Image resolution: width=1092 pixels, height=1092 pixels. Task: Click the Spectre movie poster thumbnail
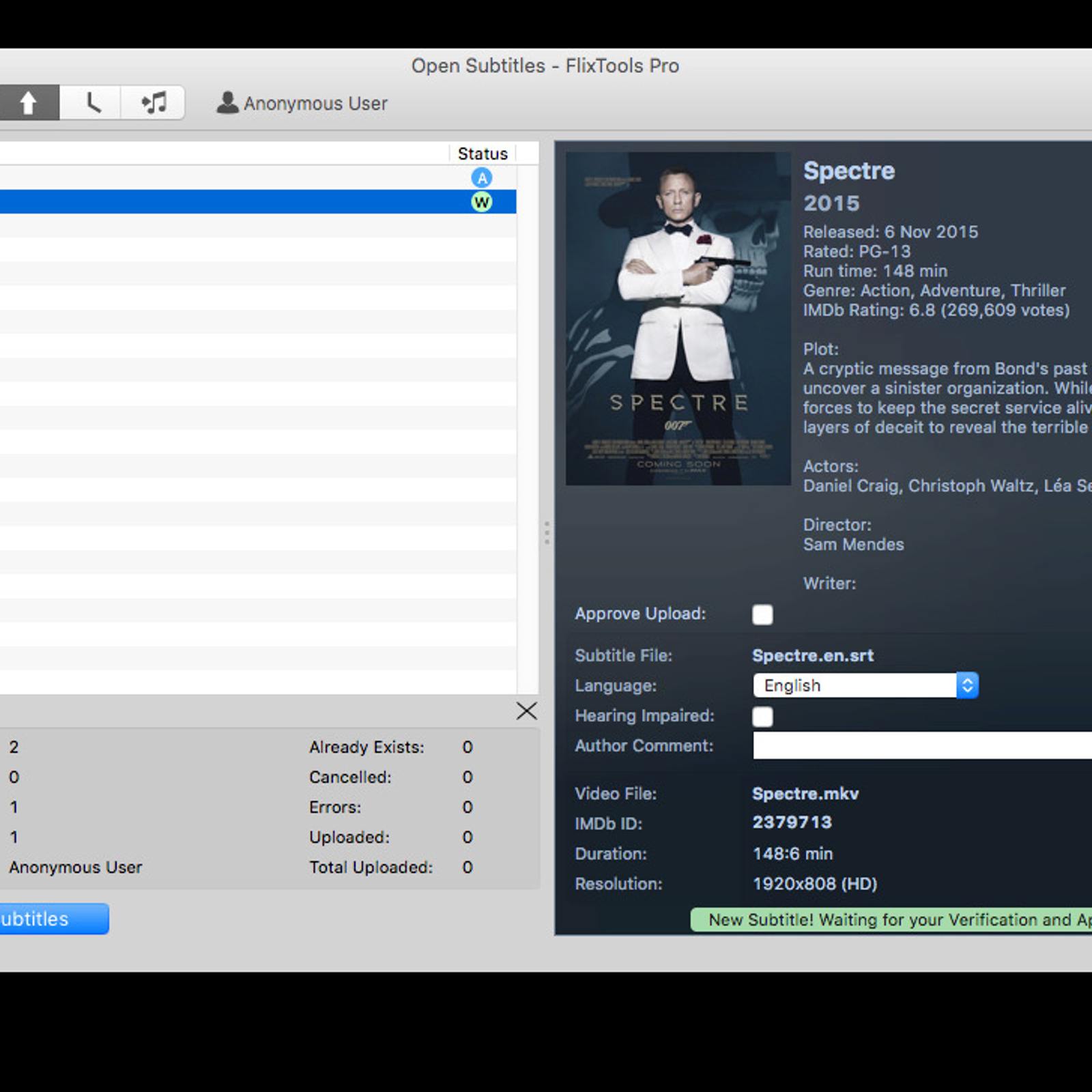coord(678,319)
